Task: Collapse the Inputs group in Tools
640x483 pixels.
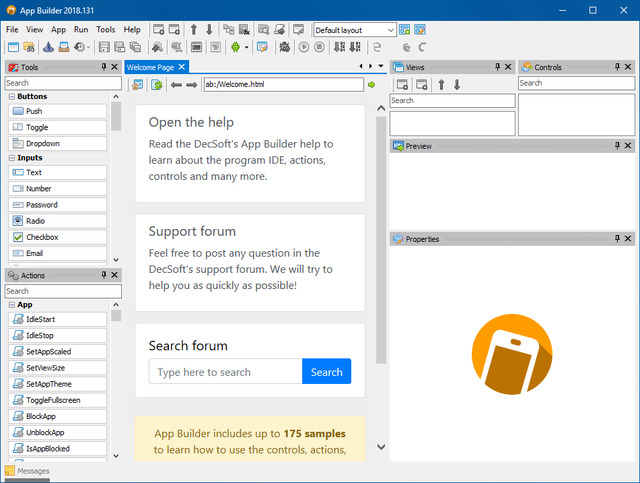Action: pos(12,158)
